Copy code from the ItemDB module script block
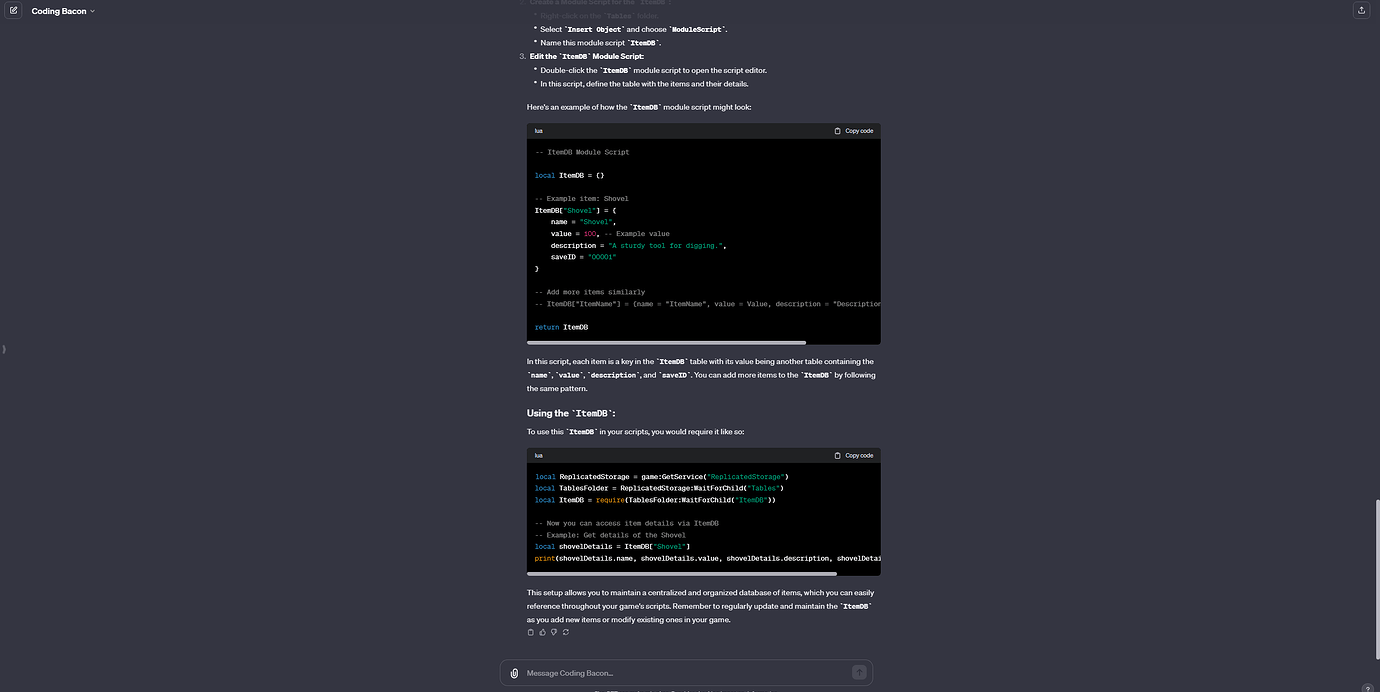This screenshot has height=692, width=1380. 853,131
